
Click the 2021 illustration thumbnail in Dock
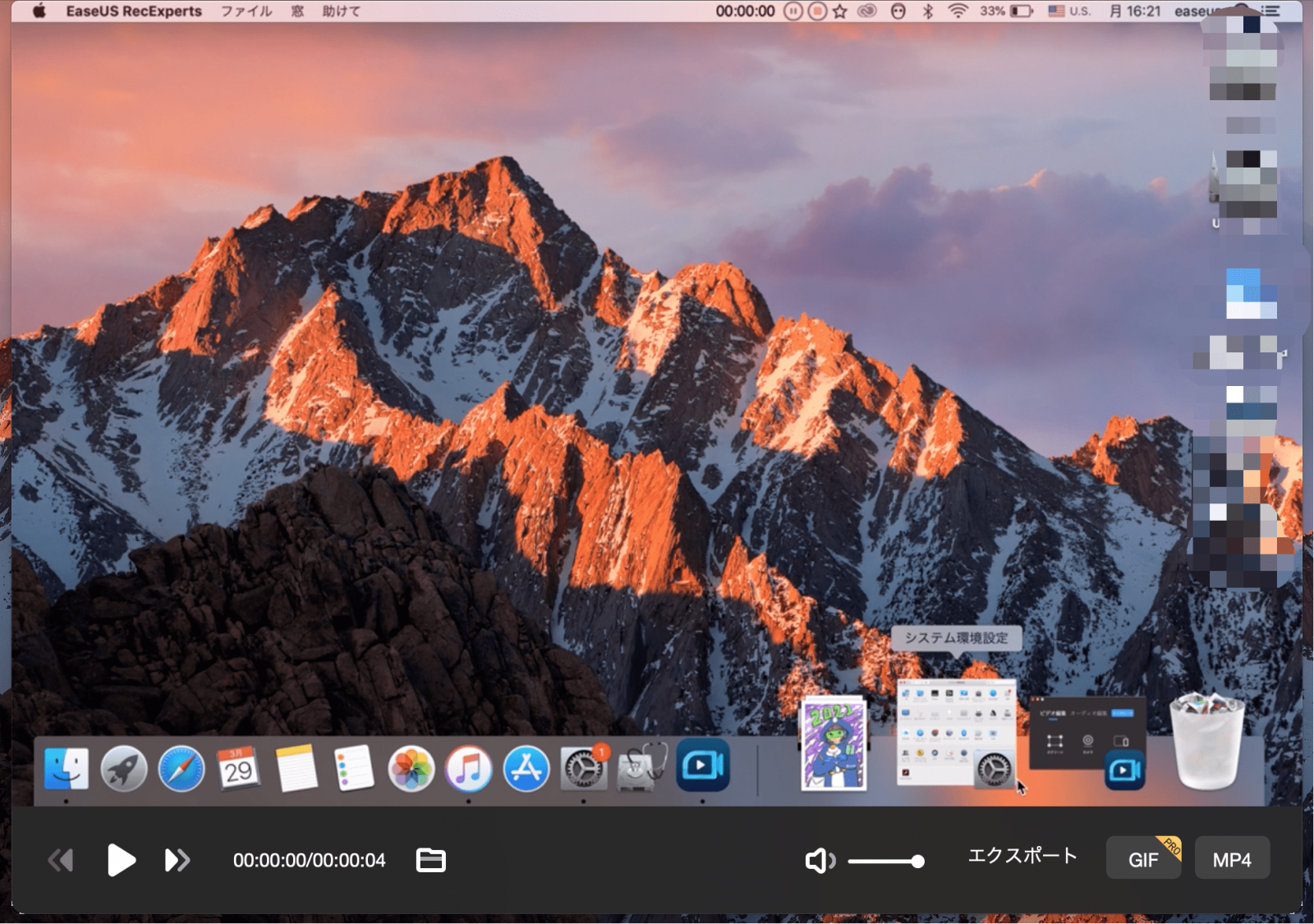834,744
